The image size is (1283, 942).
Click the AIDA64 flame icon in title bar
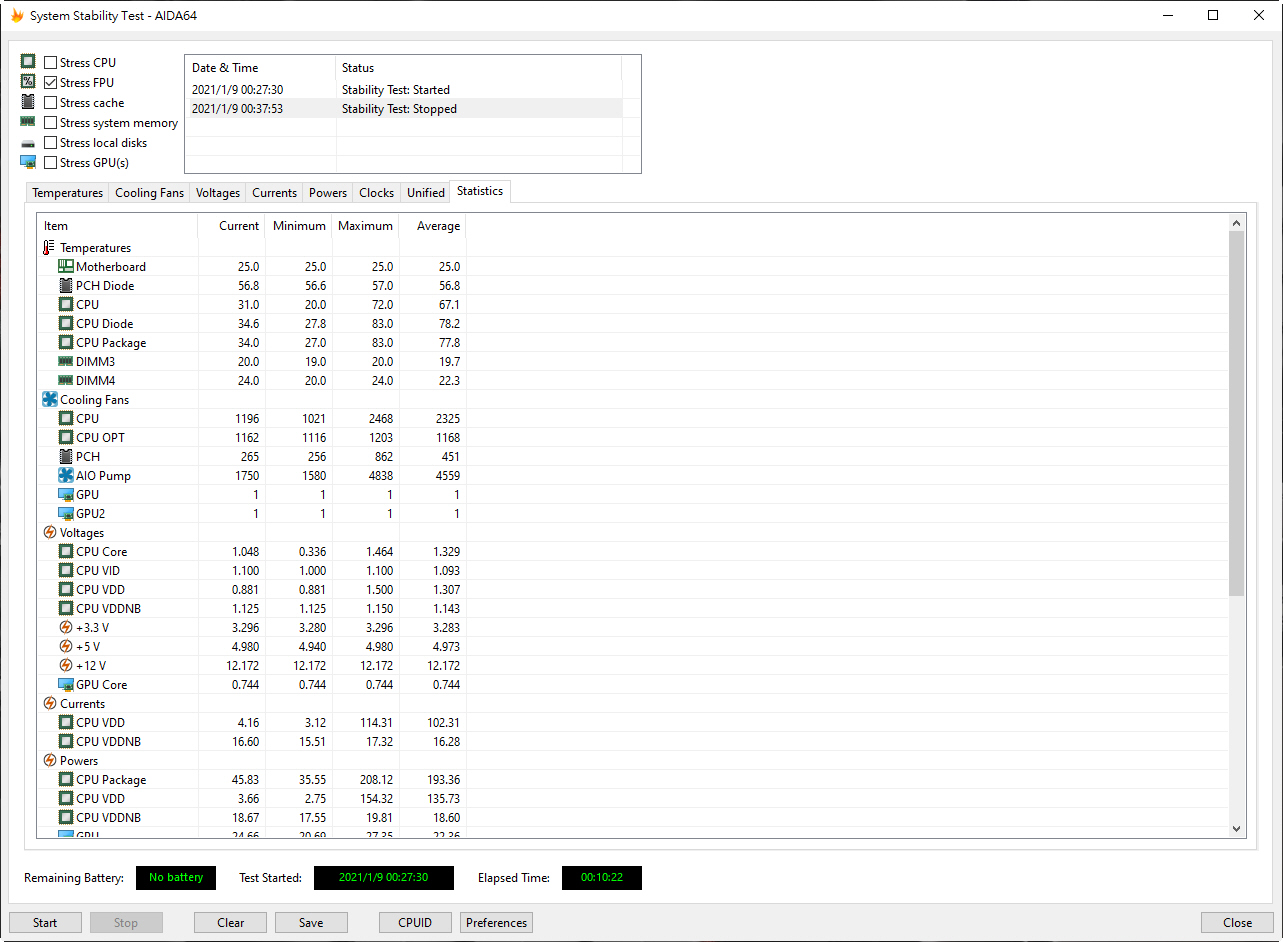[x=17, y=15]
